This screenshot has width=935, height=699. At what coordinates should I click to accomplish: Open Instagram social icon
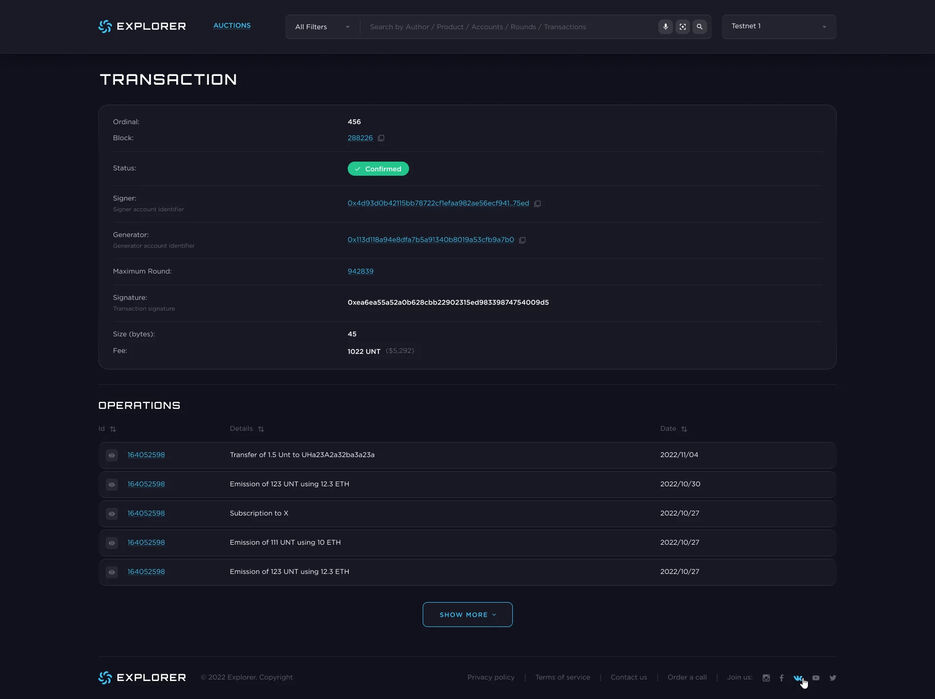(766, 678)
